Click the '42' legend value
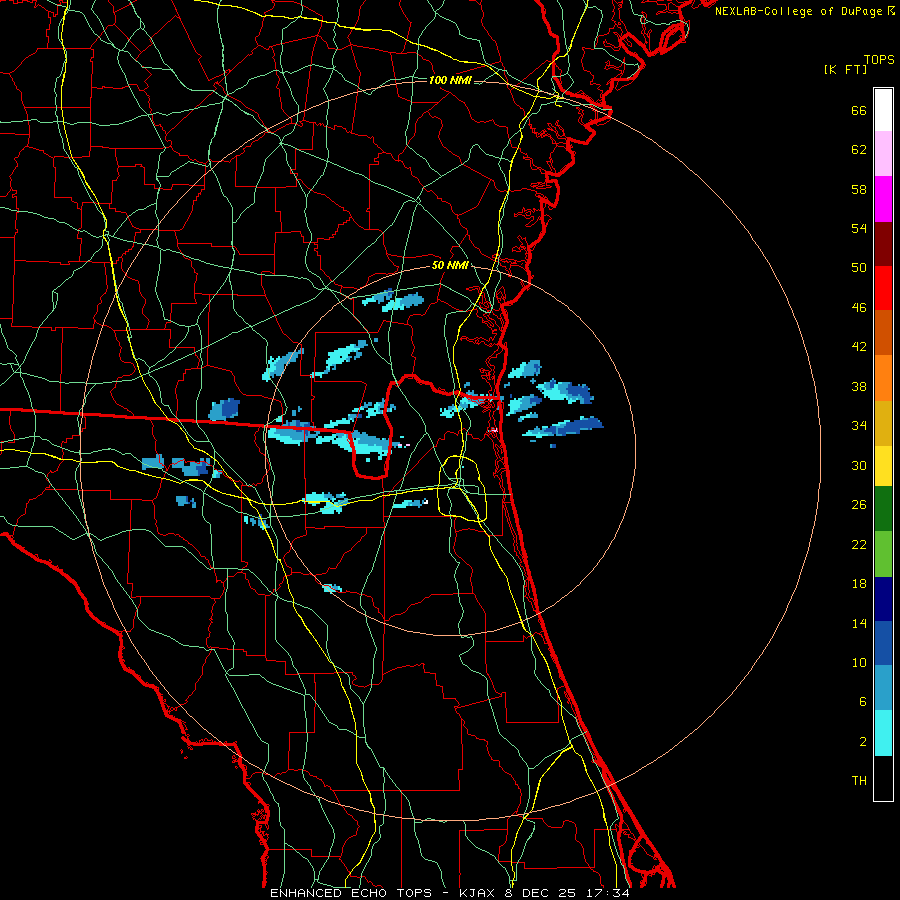The width and height of the screenshot is (900, 900). pos(859,347)
